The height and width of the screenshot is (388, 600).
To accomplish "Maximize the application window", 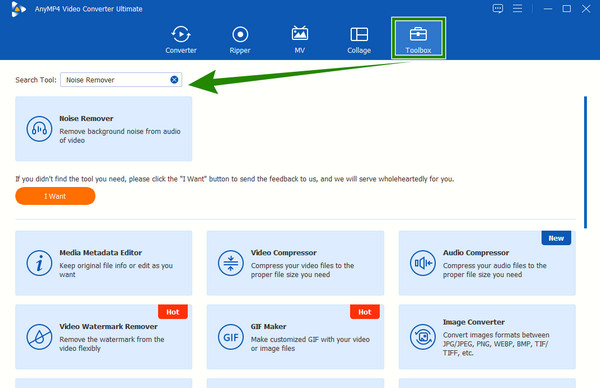I will point(567,8).
